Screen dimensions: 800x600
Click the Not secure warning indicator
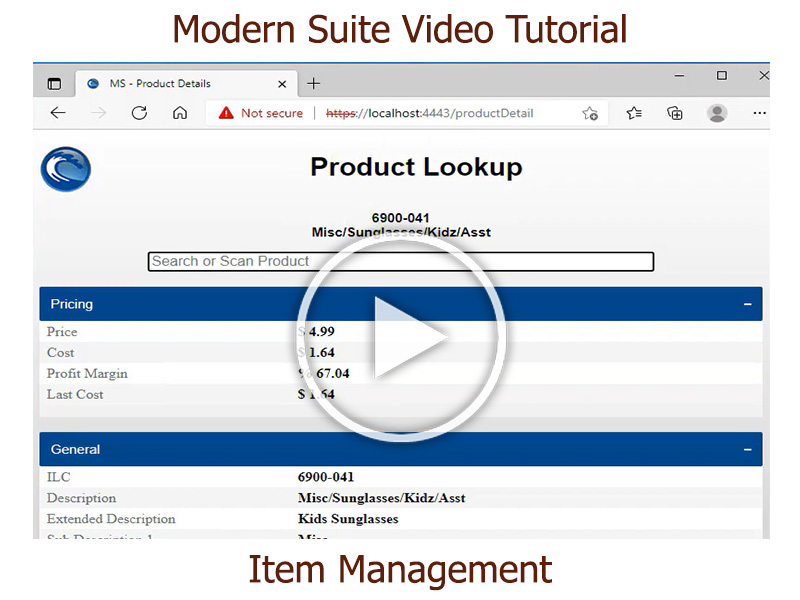tap(261, 113)
